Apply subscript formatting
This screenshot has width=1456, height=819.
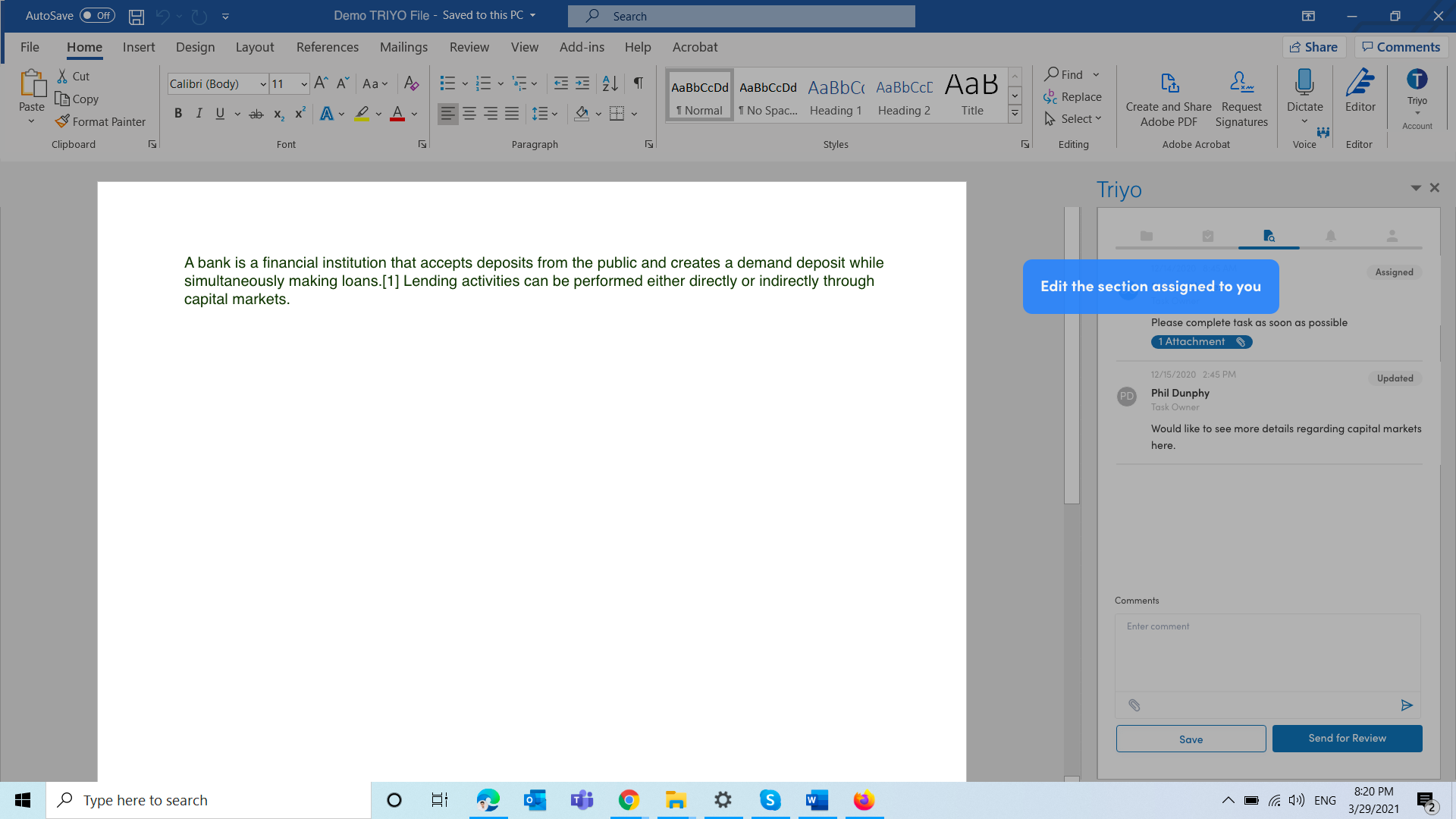278,114
